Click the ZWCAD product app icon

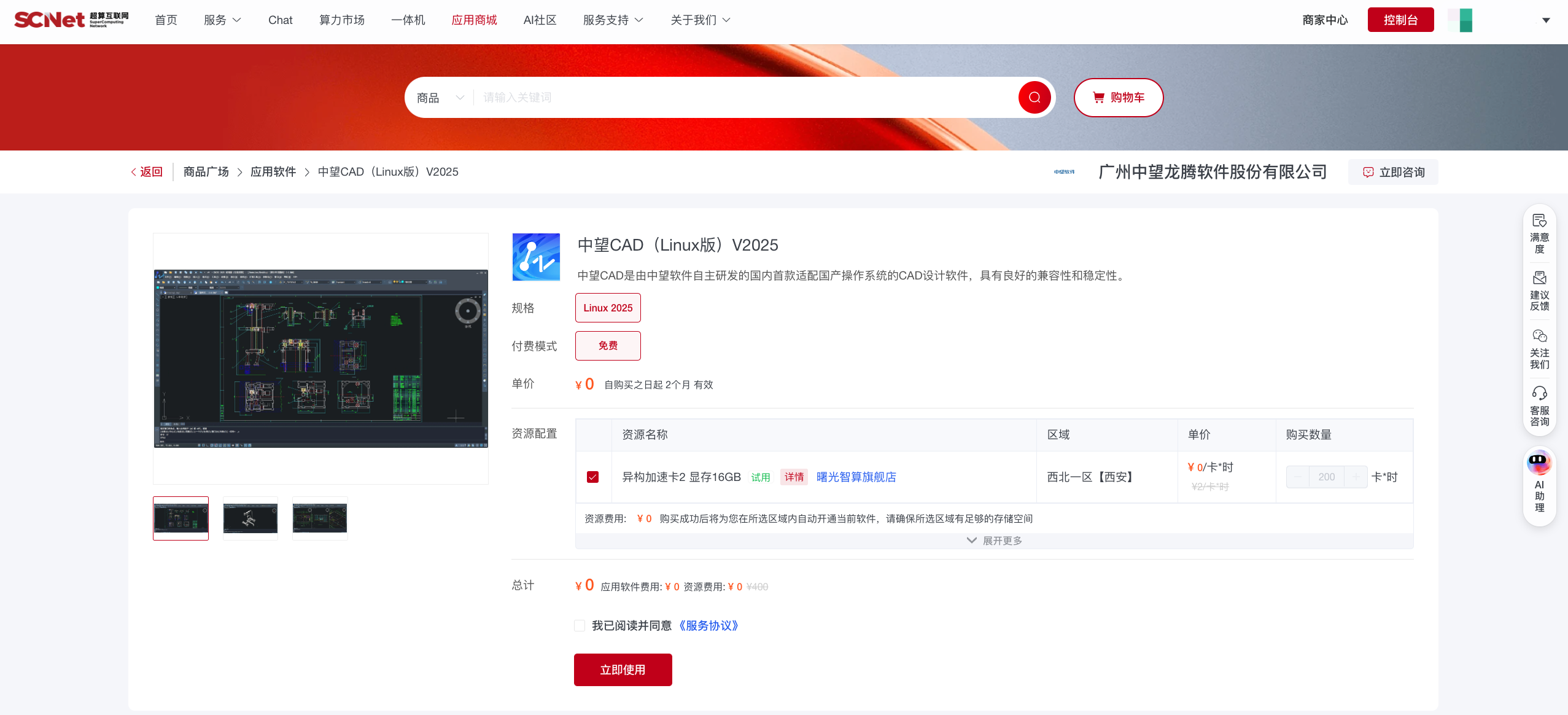pos(536,257)
